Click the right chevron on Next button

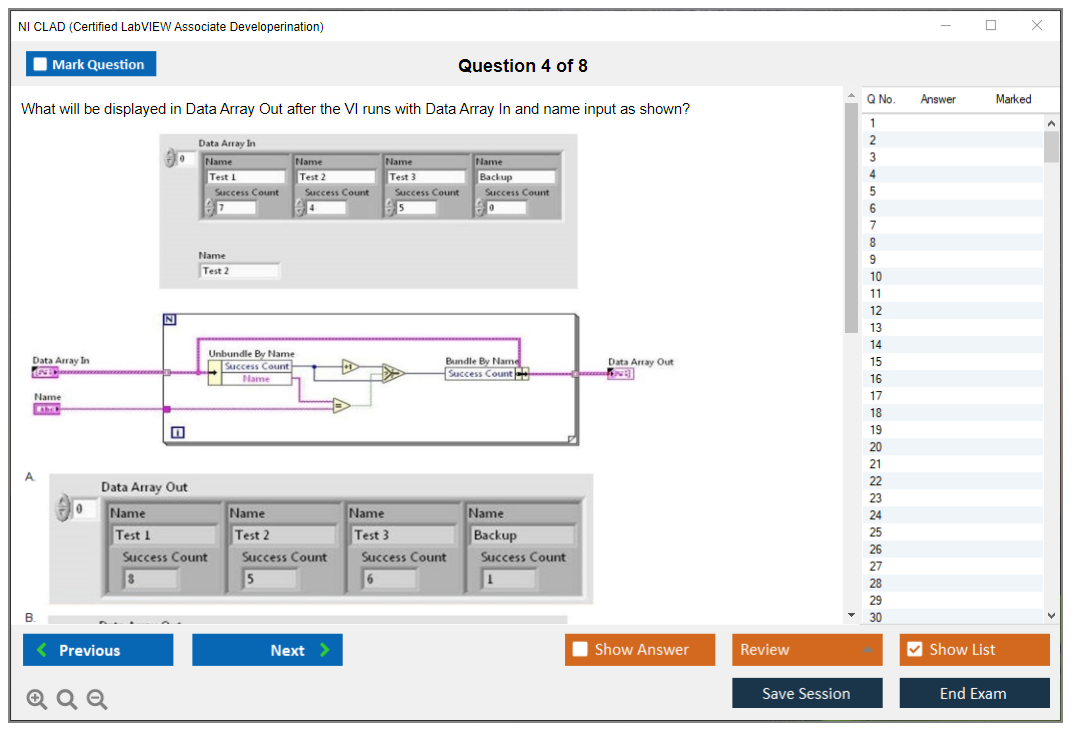(325, 650)
